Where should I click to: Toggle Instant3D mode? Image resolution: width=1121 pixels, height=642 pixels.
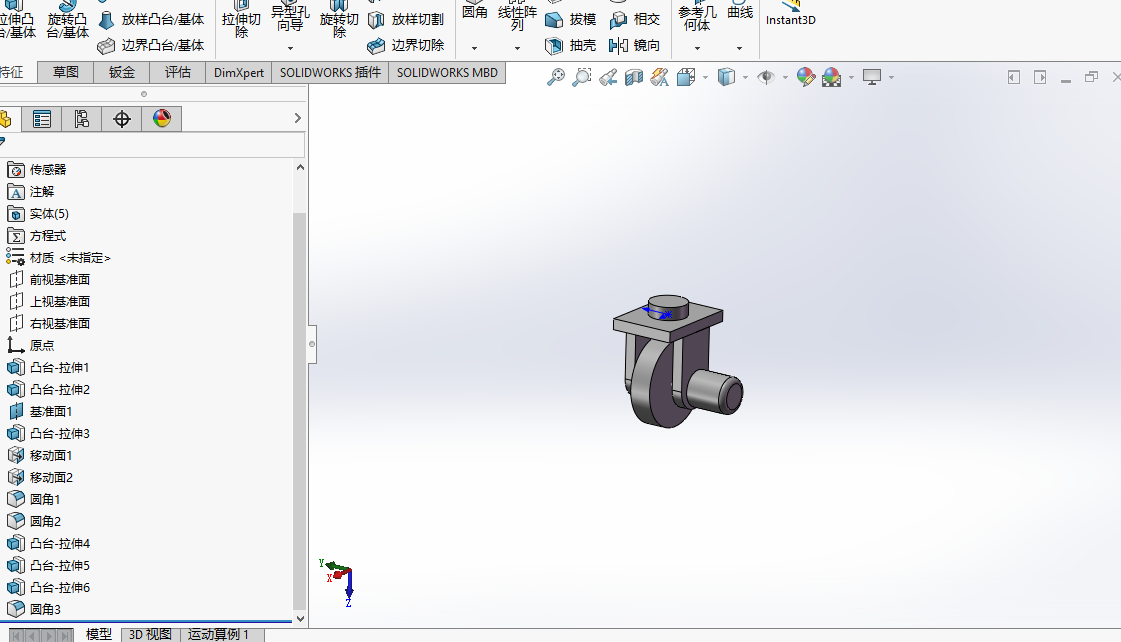791,14
